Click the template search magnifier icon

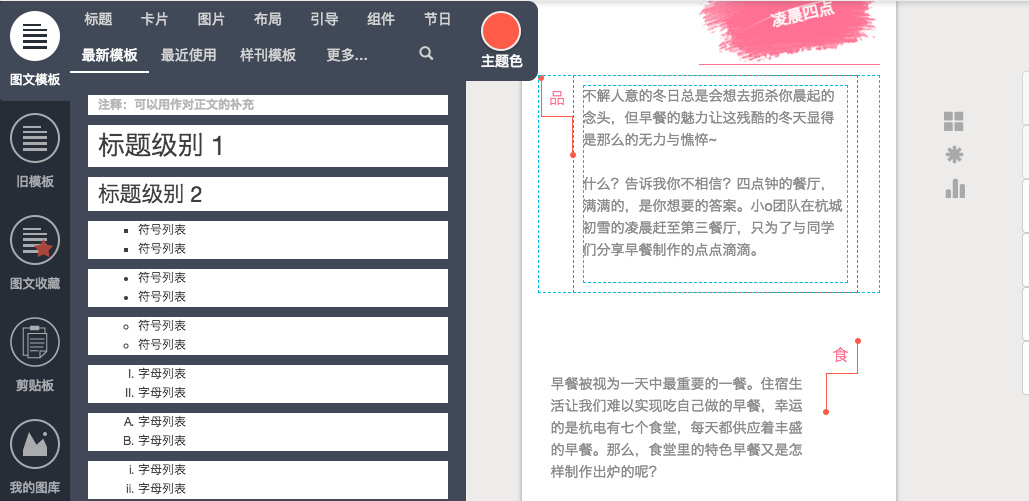(427, 54)
